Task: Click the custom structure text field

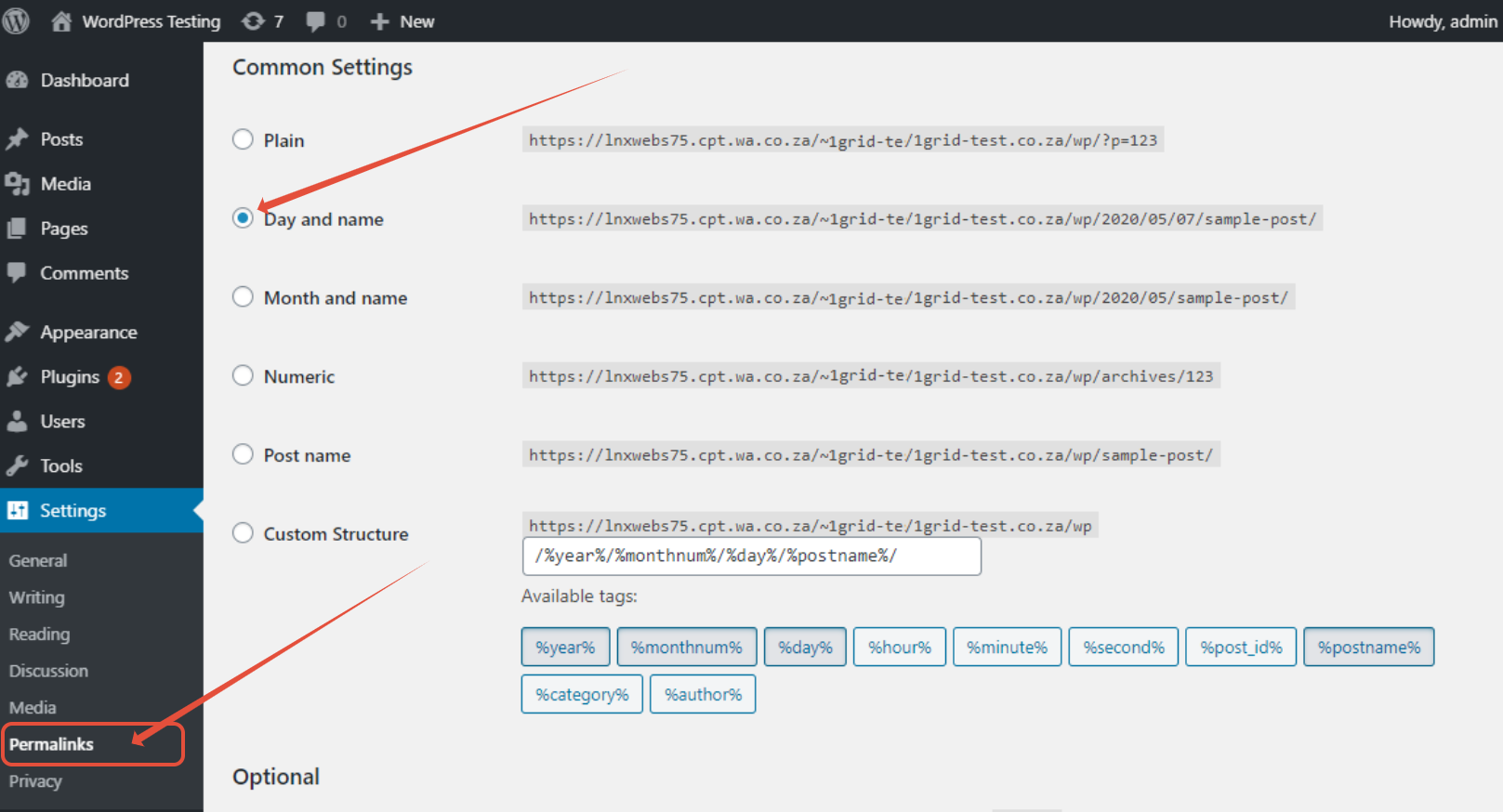Action: click(x=752, y=556)
